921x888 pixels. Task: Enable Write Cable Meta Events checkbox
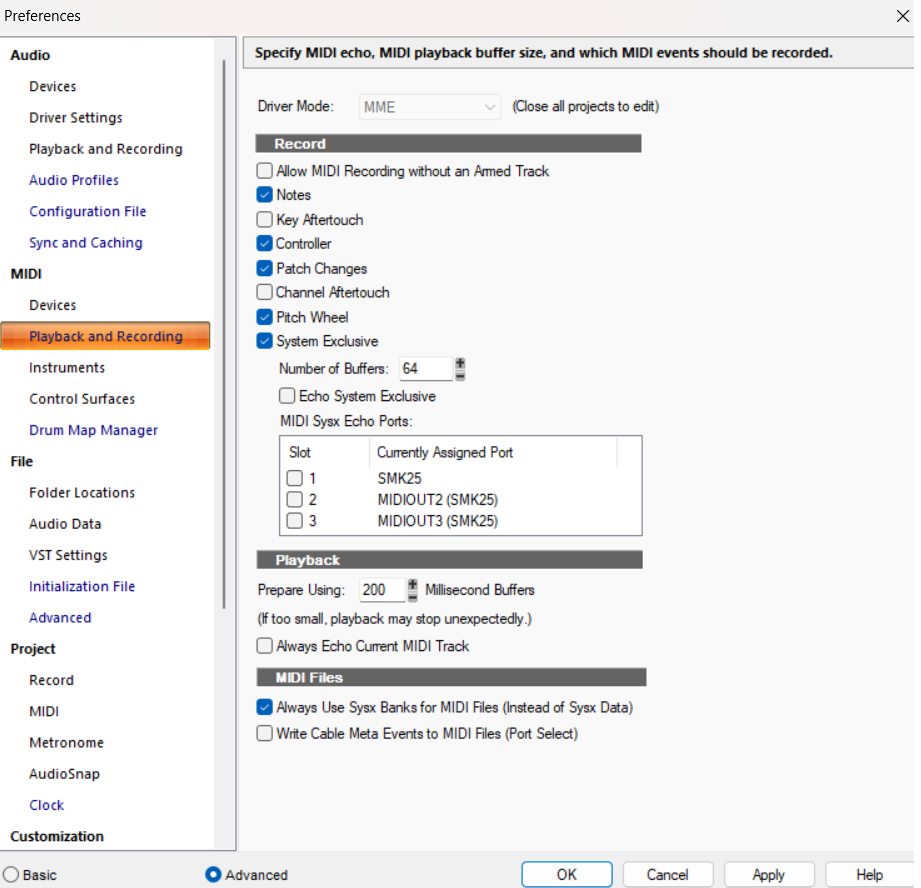click(x=265, y=733)
